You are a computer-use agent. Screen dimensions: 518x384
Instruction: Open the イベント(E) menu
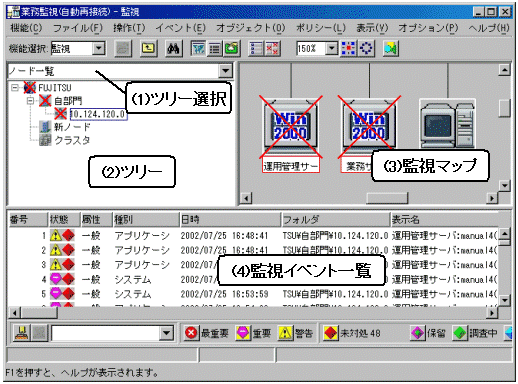pyautogui.click(x=181, y=28)
